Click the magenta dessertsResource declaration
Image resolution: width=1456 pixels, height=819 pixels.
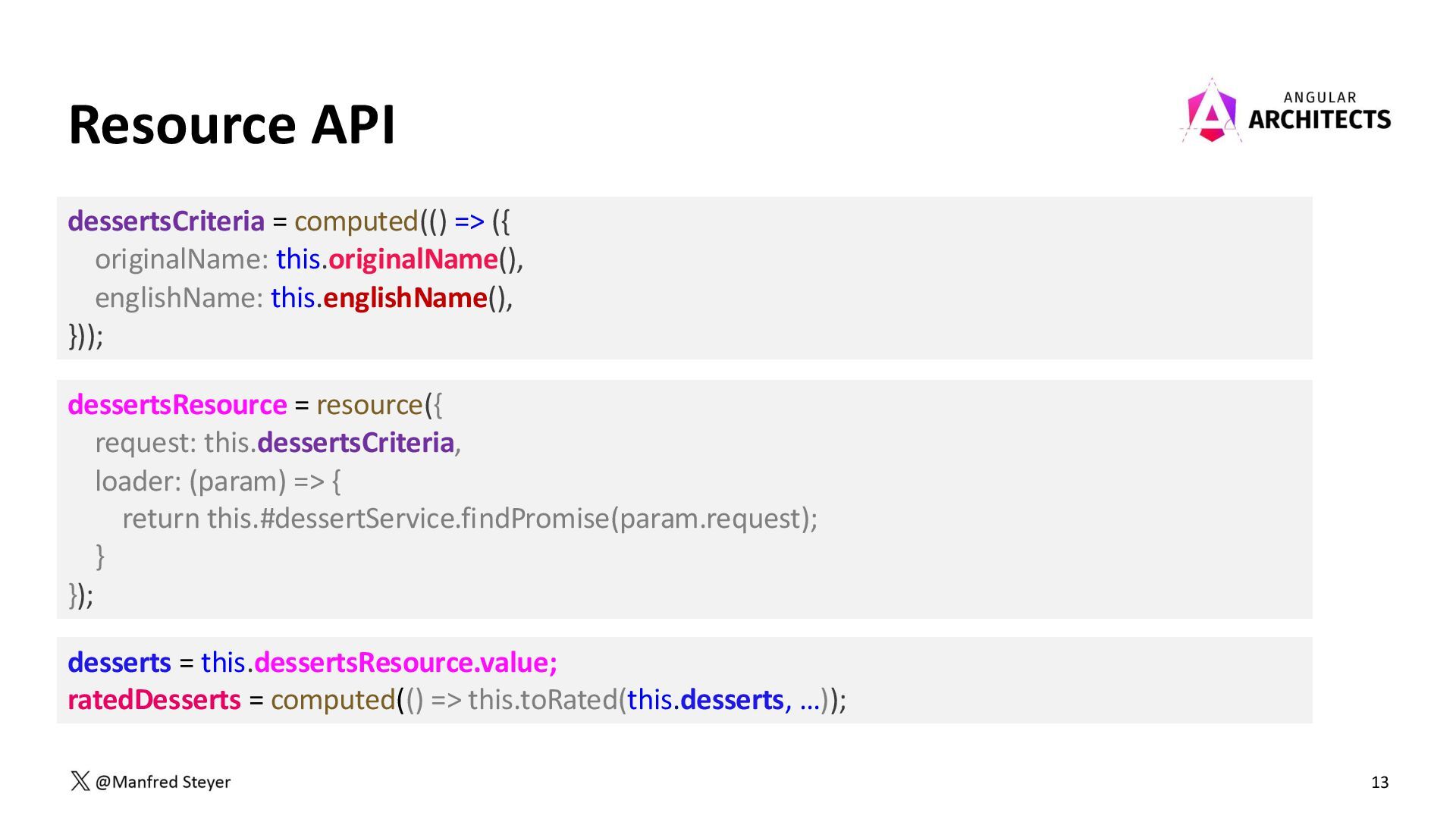click(x=177, y=405)
